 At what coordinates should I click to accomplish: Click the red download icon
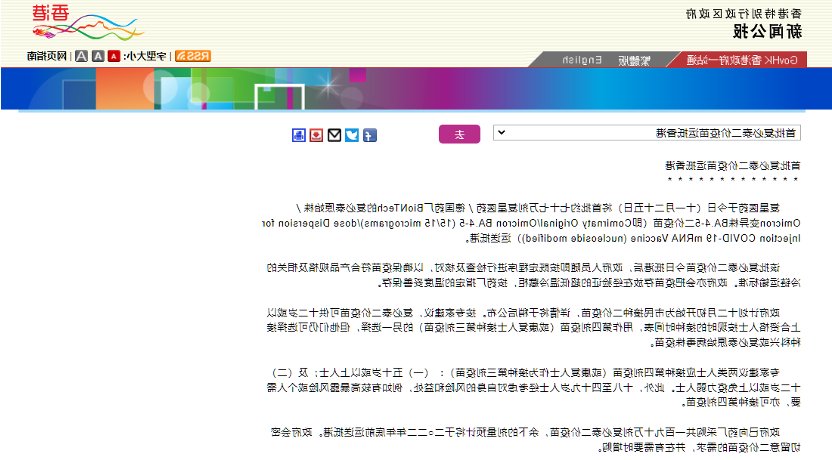pyautogui.click(x=316, y=135)
